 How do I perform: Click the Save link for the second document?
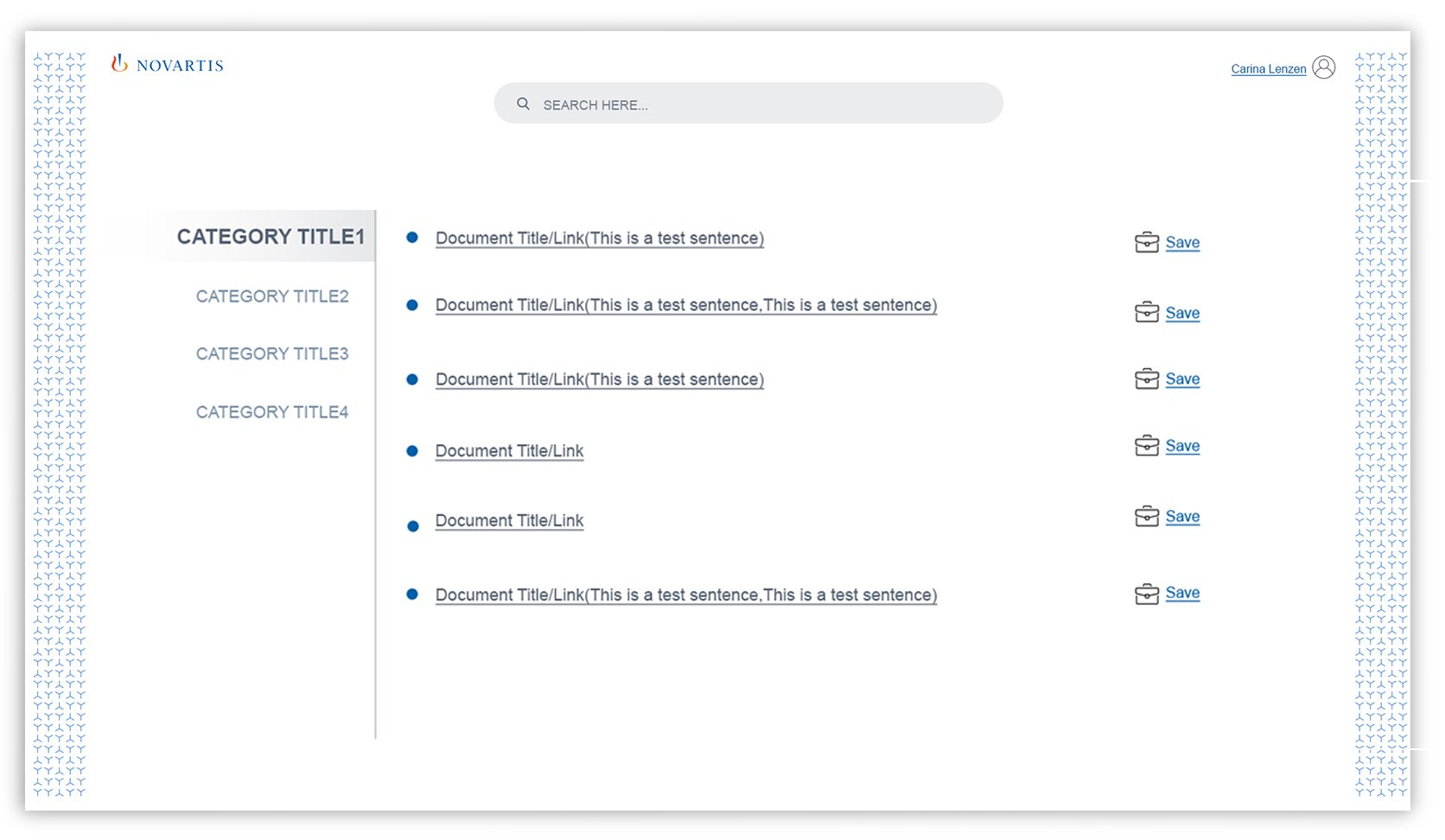tap(1182, 313)
